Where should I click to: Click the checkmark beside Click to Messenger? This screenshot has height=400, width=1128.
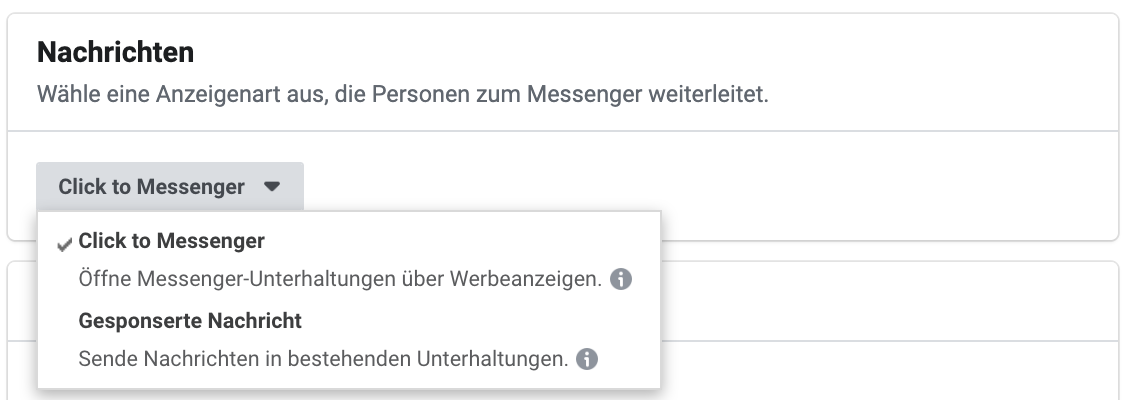pyautogui.click(x=65, y=245)
